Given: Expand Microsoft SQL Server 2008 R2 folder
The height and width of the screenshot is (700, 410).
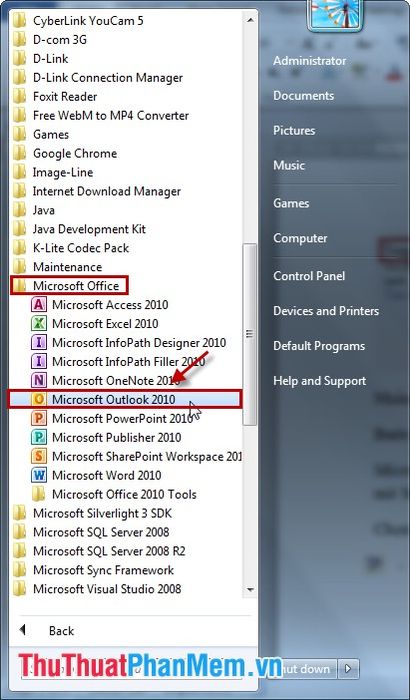Looking at the screenshot, I should 99,551.
